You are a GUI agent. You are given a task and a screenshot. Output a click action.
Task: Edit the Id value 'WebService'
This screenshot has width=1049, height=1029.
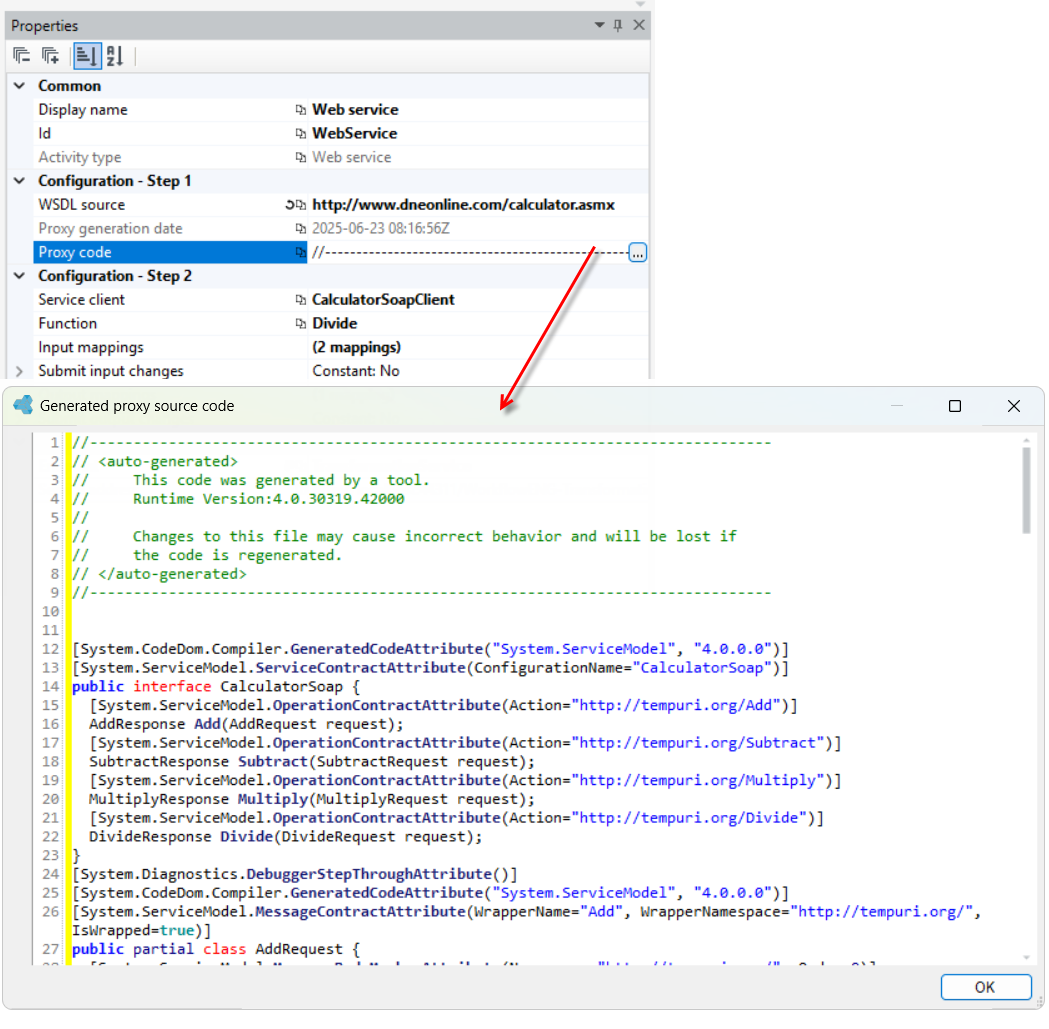[x=355, y=134]
